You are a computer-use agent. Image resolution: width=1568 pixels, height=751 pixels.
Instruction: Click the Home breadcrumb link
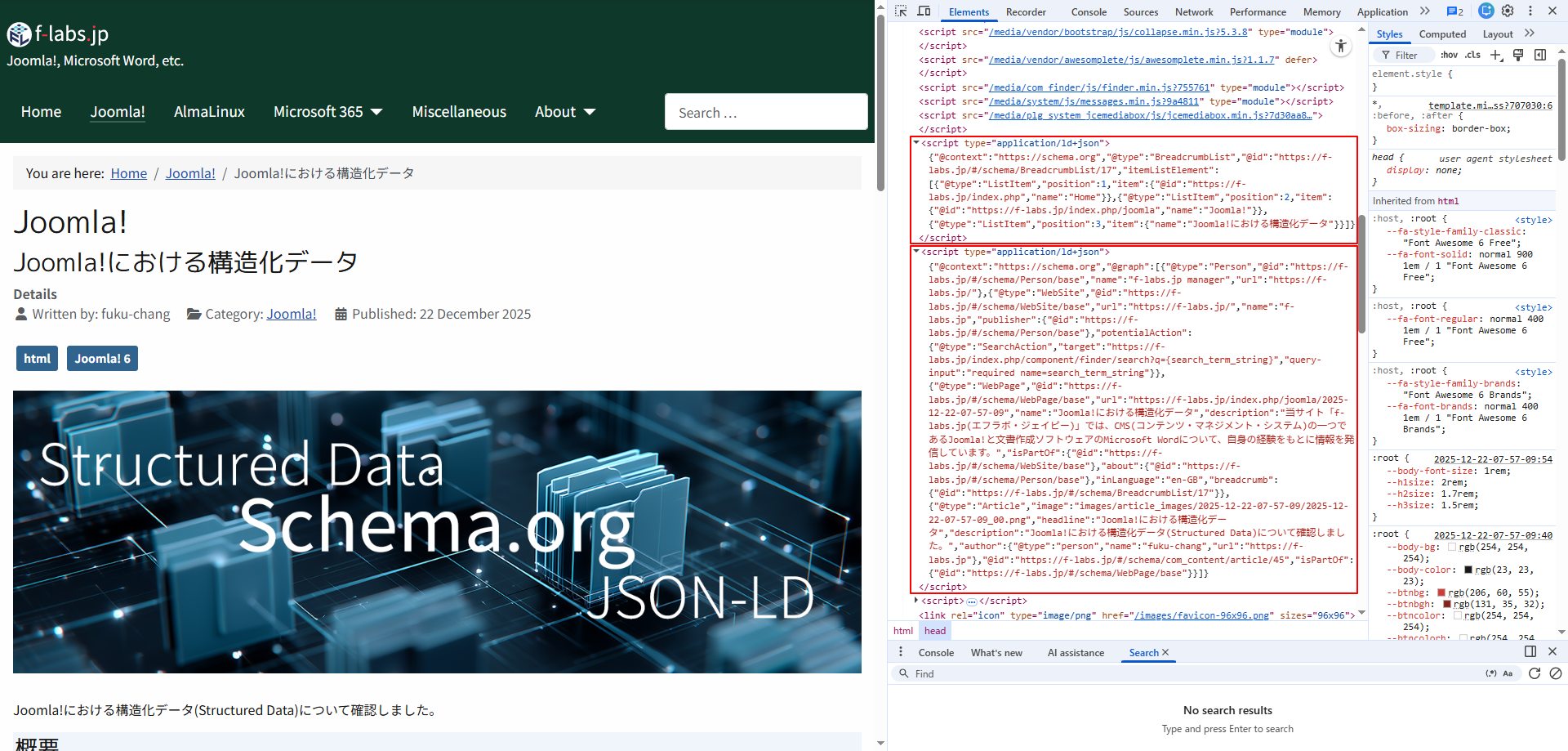coord(129,173)
